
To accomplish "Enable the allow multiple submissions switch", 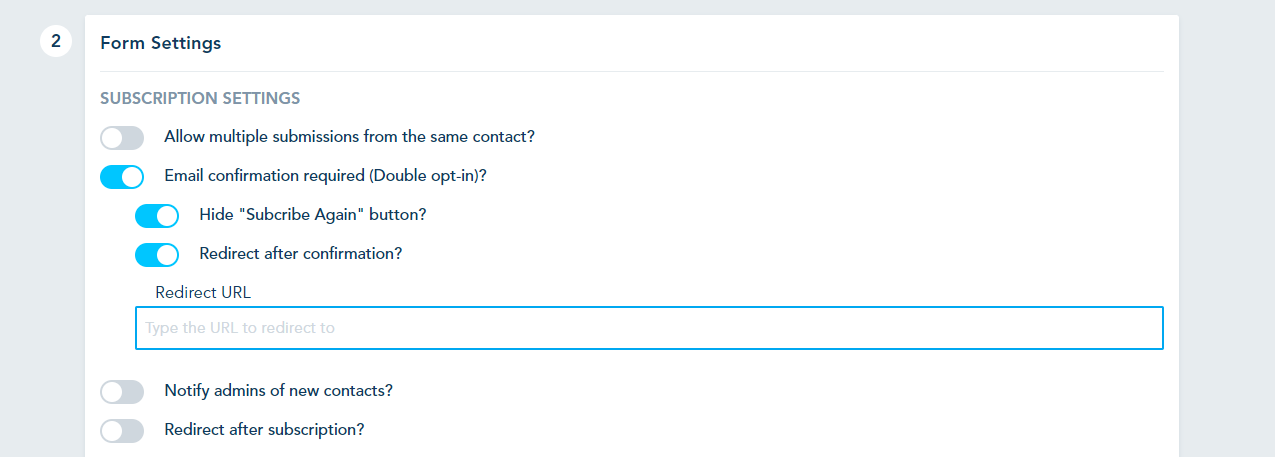I will (122, 138).
